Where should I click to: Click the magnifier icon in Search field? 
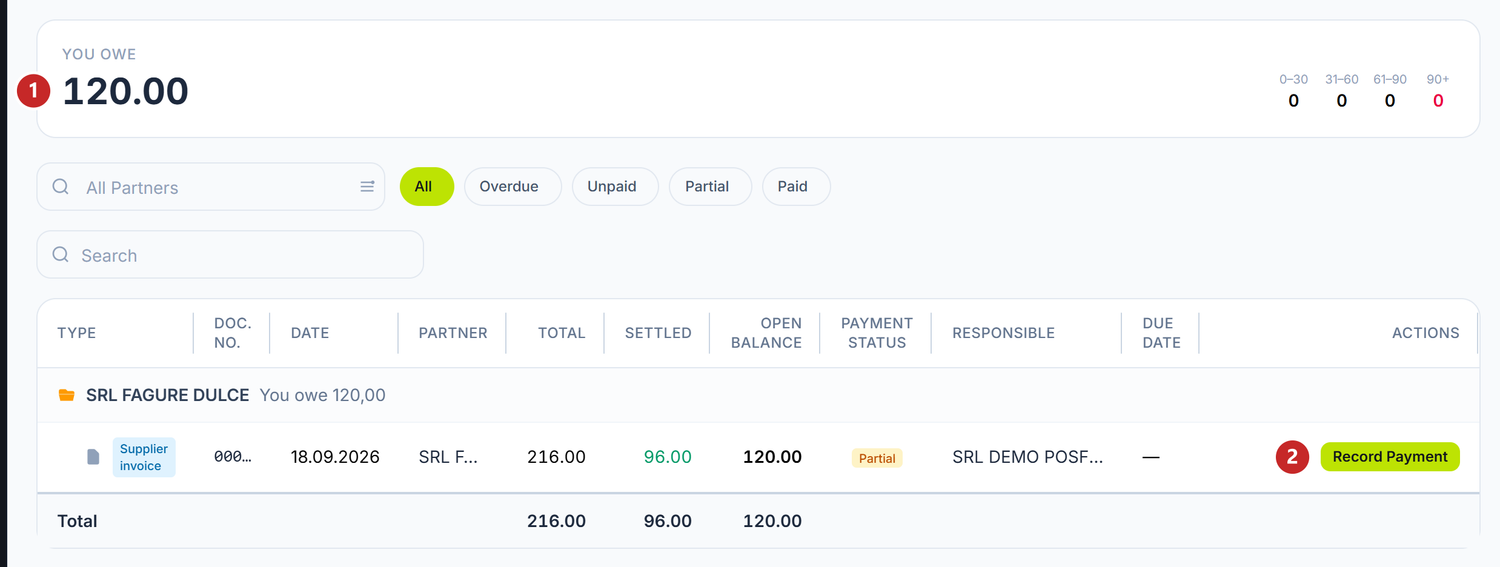point(61,255)
